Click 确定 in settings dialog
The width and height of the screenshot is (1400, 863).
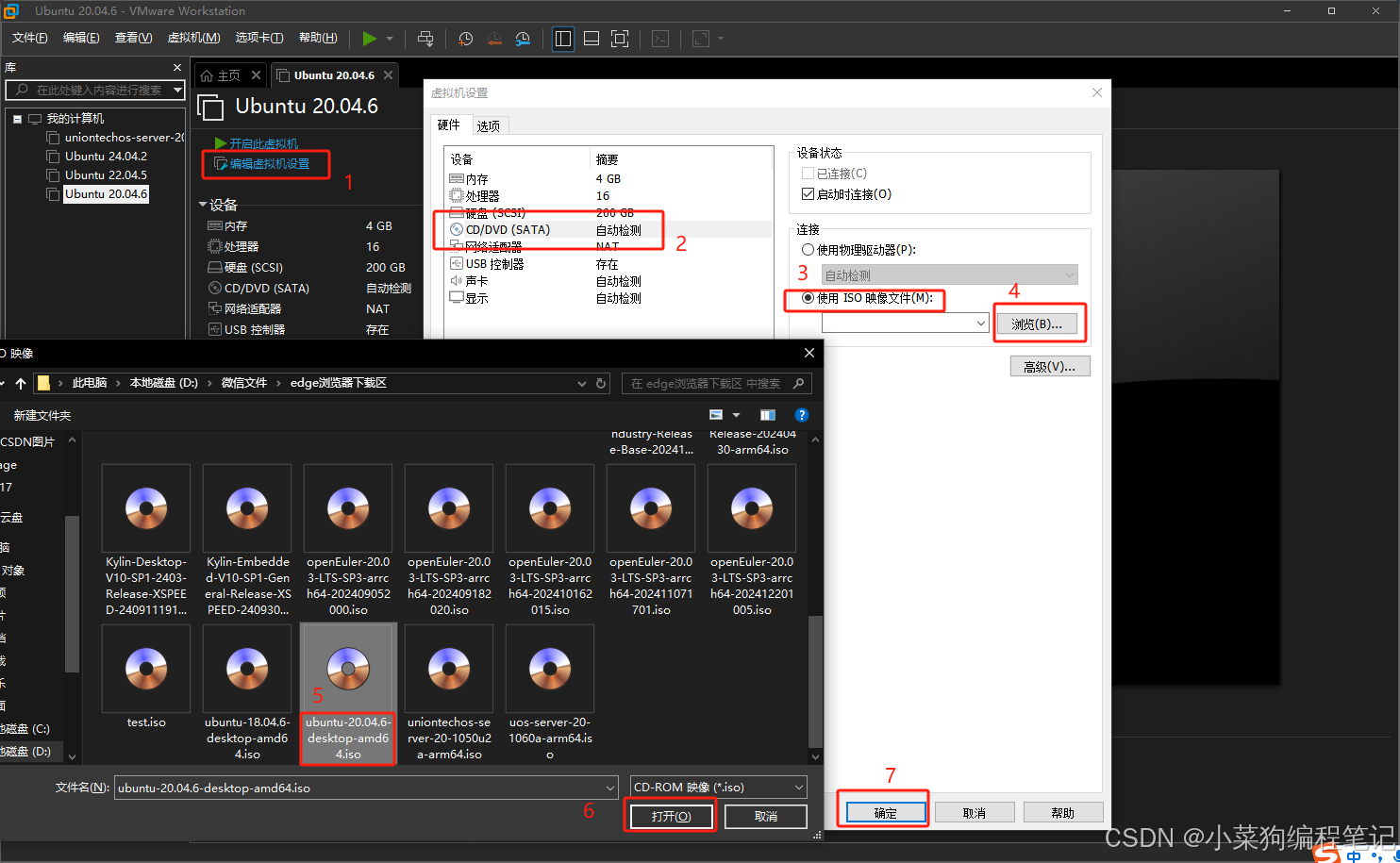pyautogui.click(x=886, y=813)
